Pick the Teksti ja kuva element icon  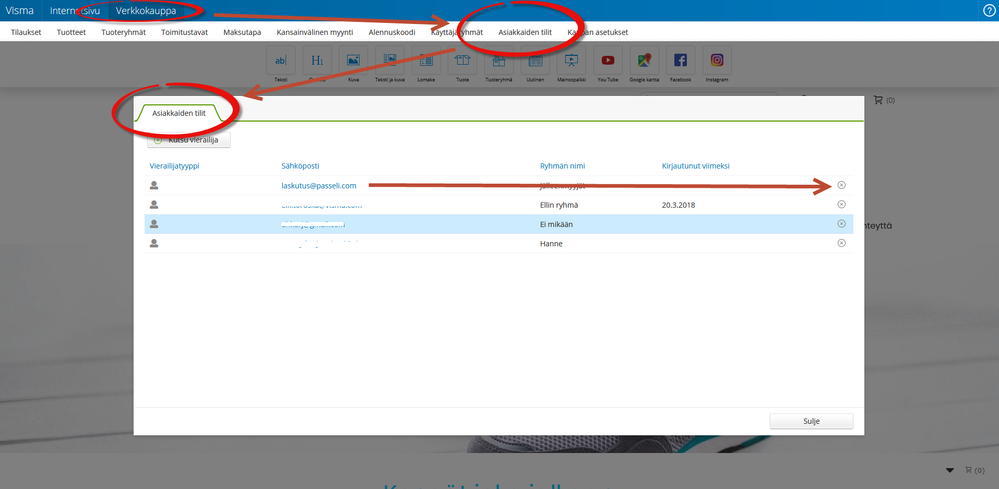[x=390, y=60]
